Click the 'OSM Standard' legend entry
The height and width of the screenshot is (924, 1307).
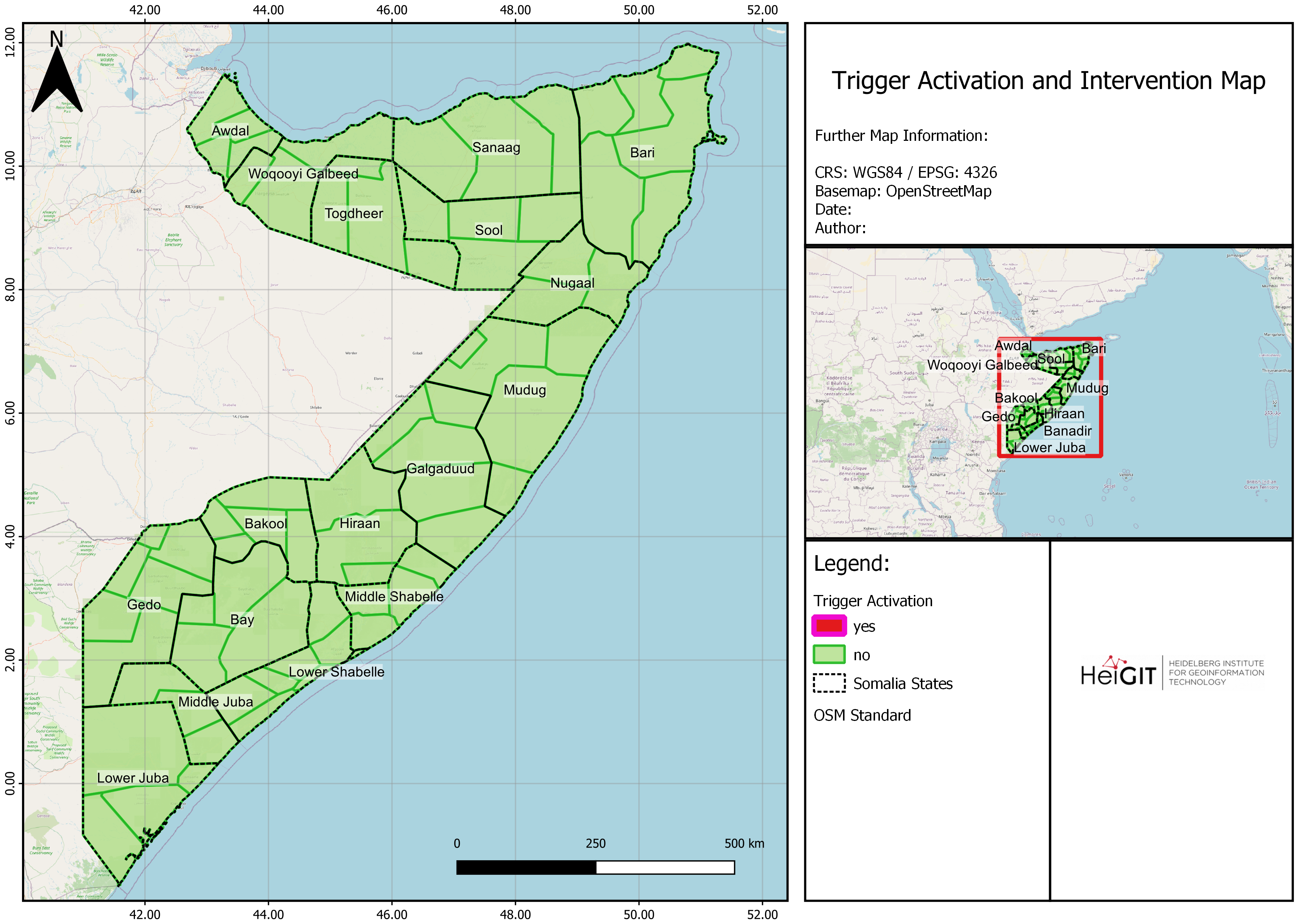point(862,715)
